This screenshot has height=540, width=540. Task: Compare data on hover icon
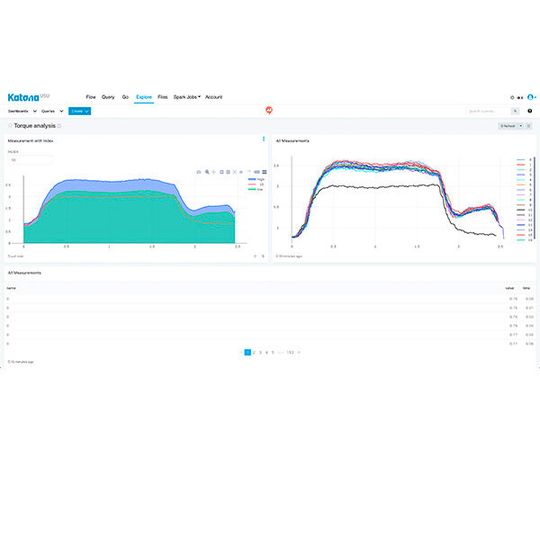coord(264,172)
